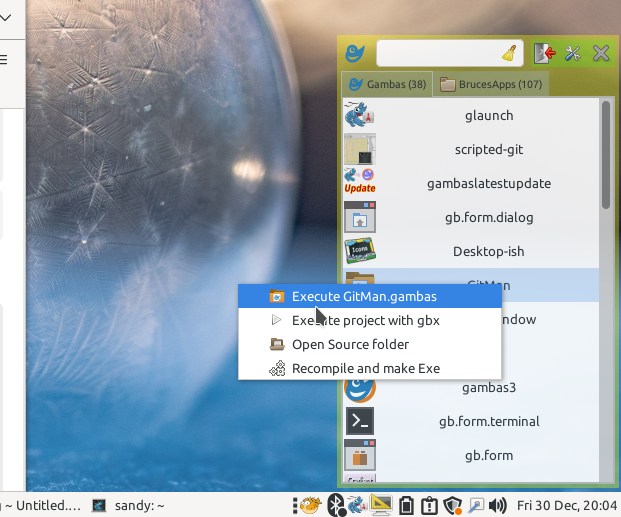621x517 pixels.
Task: Click the battery icon in system tray
Action: click(407, 505)
